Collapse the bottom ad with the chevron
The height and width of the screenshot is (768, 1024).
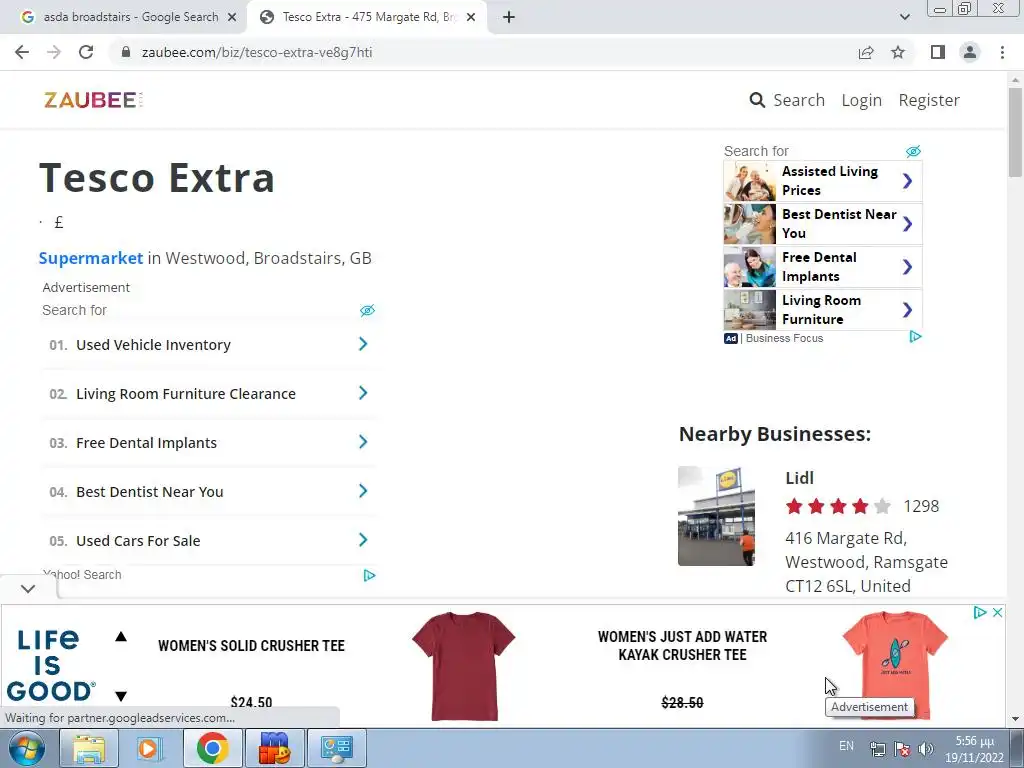pos(27,588)
